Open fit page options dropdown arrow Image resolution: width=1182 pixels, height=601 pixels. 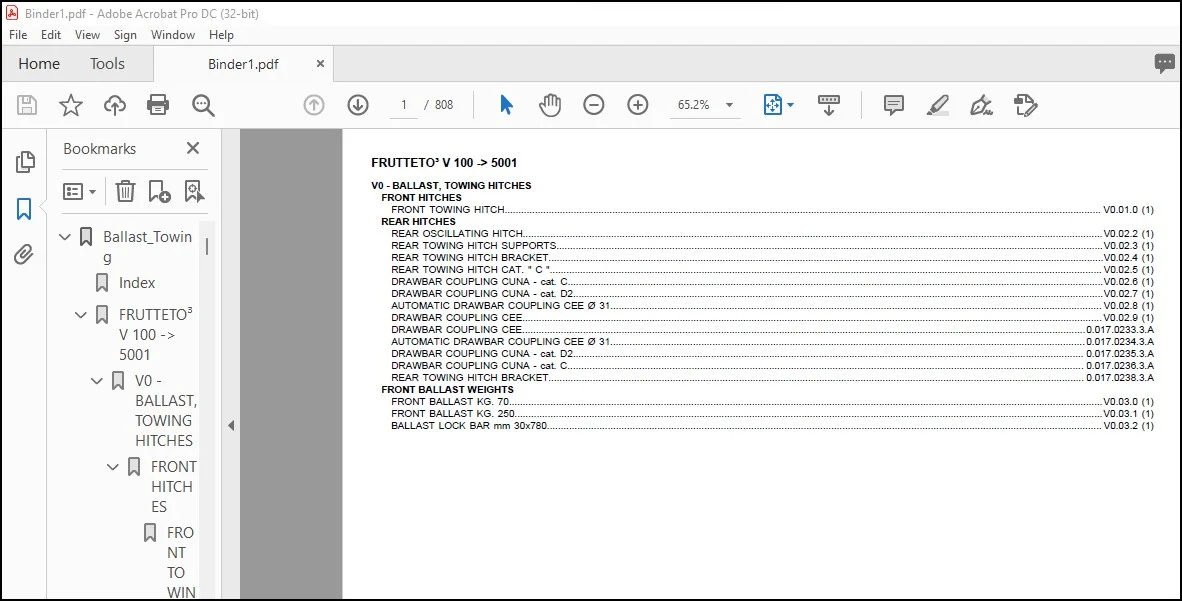(790, 105)
